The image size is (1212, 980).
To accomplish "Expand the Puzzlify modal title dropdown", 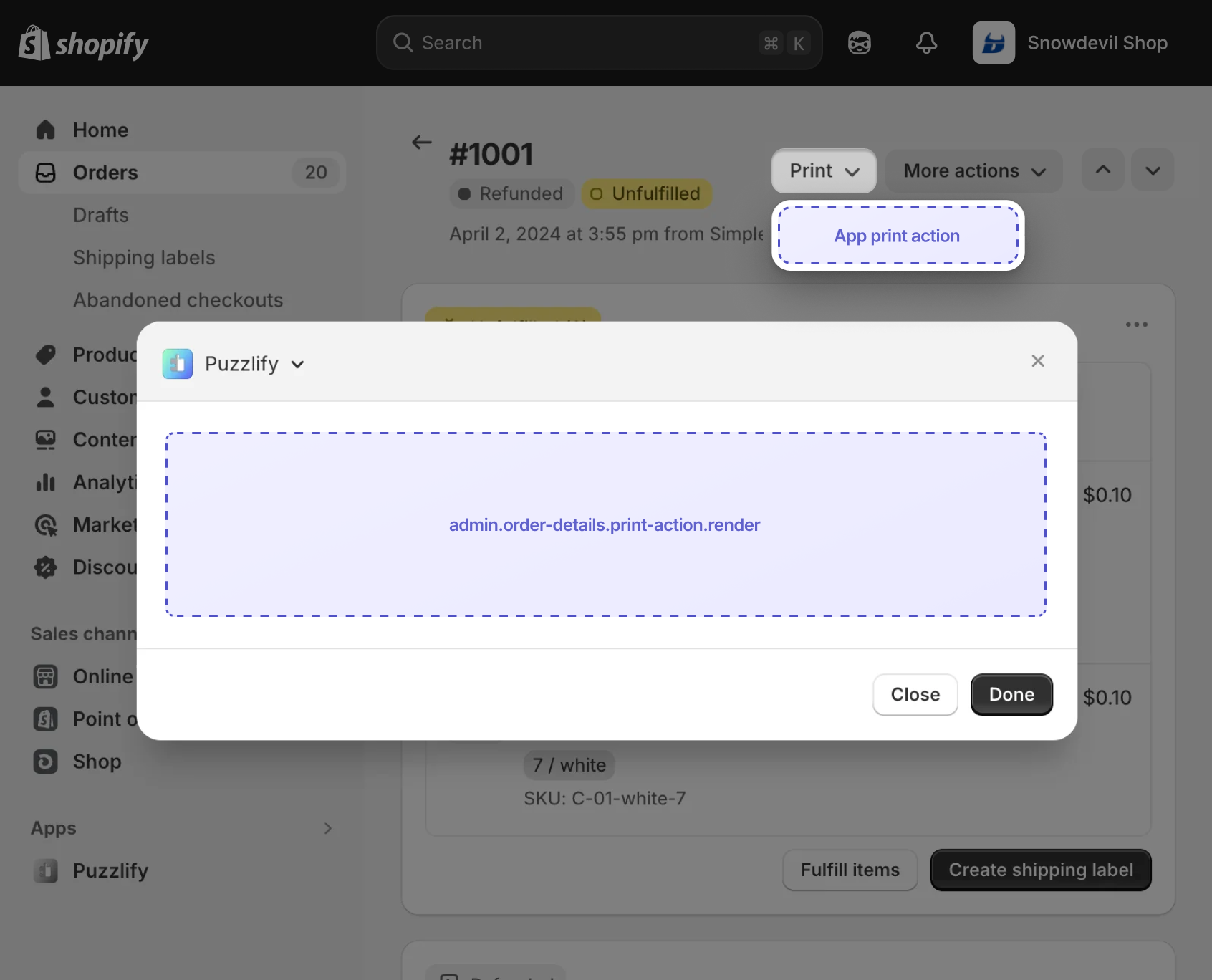I will point(297,365).
